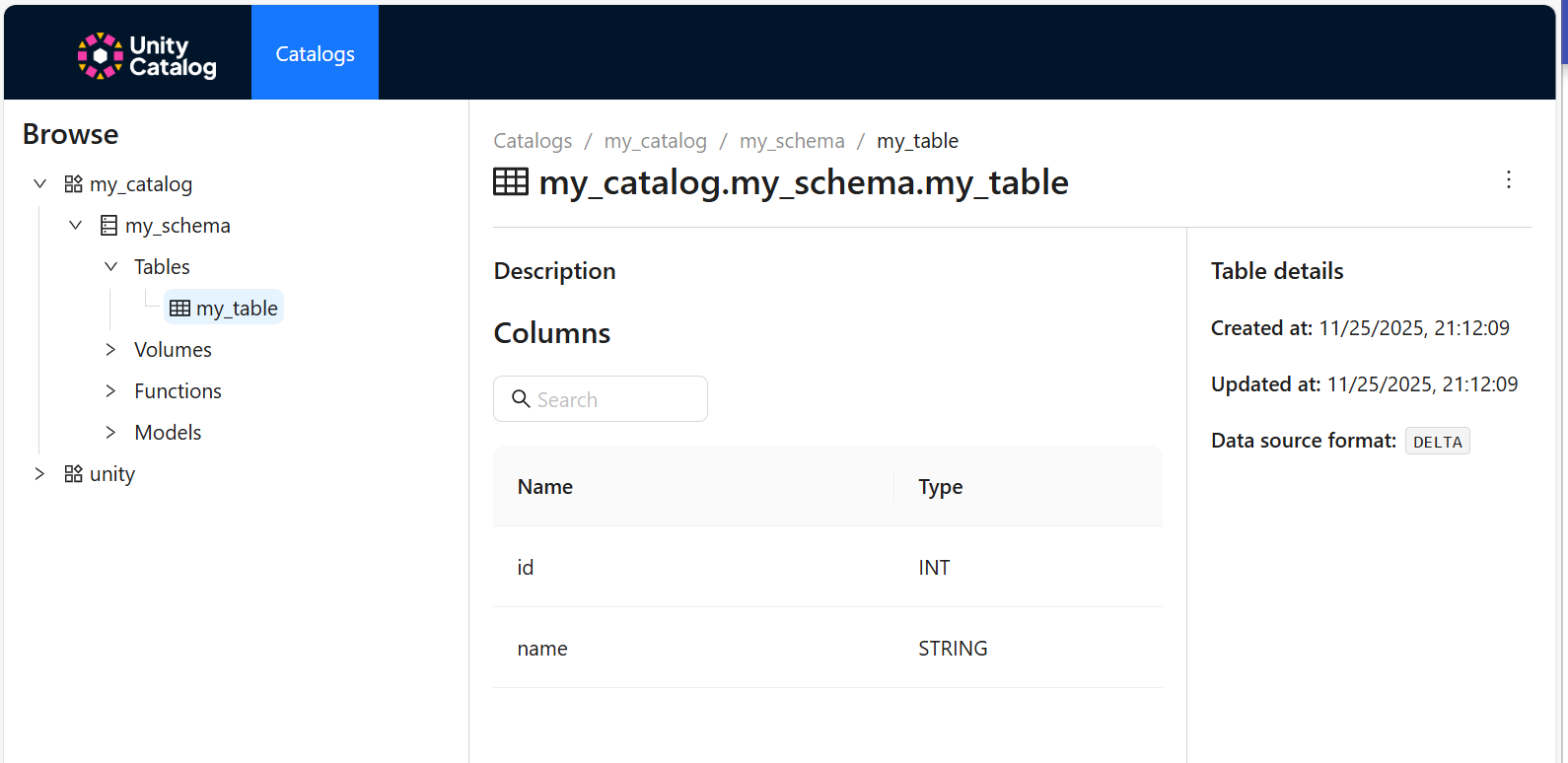Image resolution: width=1568 pixels, height=763 pixels.
Task: Click the search magnifier icon
Action: (x=521, y=399)
